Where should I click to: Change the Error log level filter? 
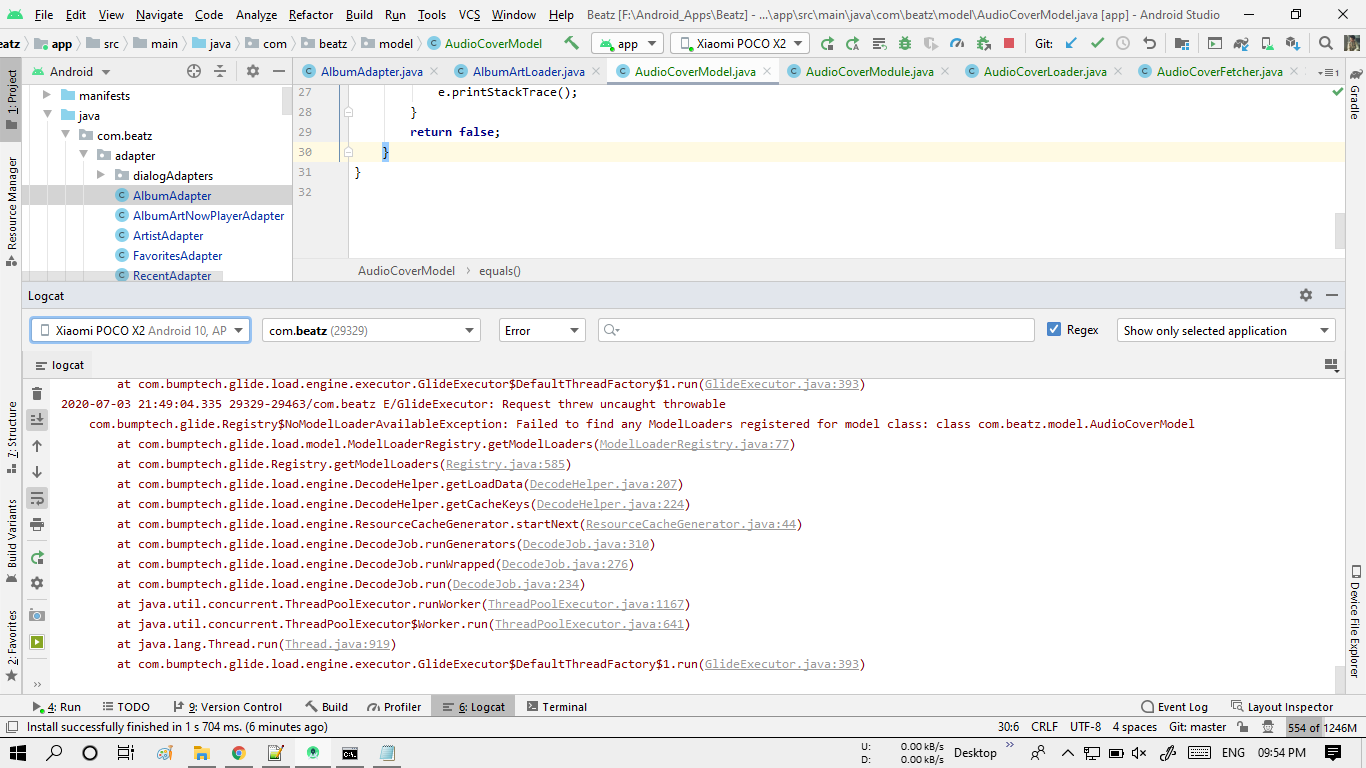[x=541, y=330]
